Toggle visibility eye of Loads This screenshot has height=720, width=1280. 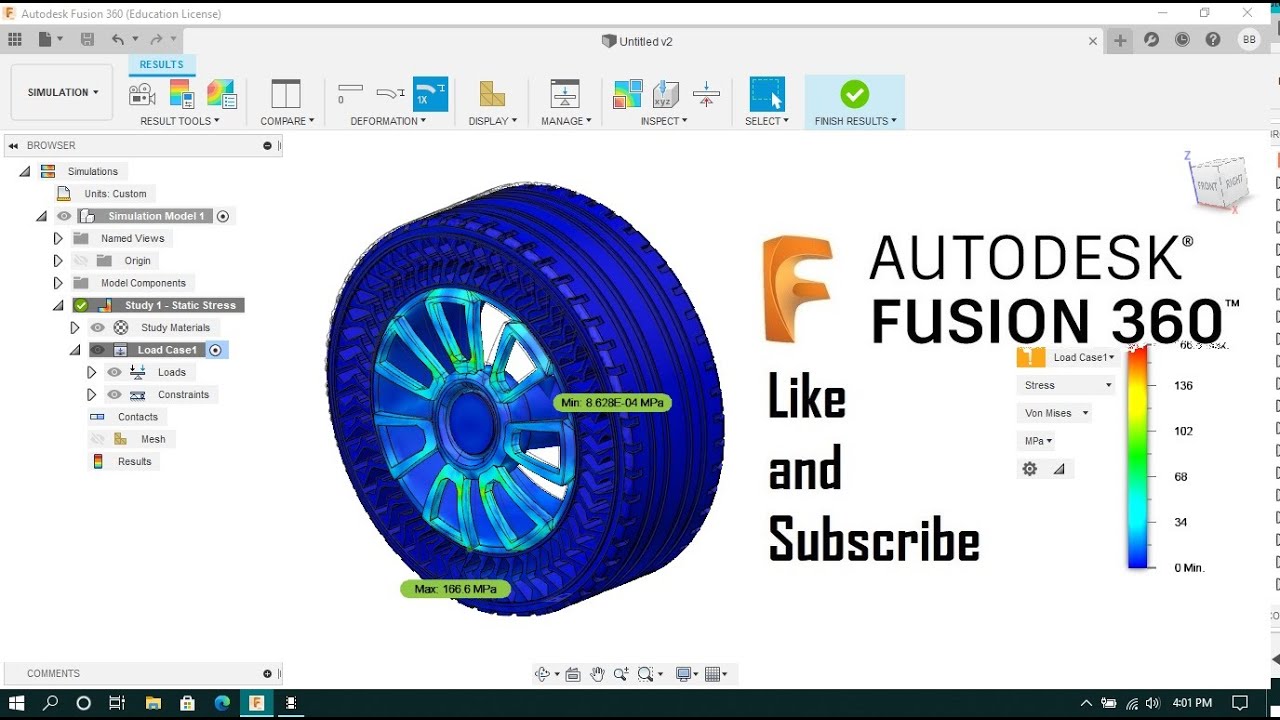[114, 372]
